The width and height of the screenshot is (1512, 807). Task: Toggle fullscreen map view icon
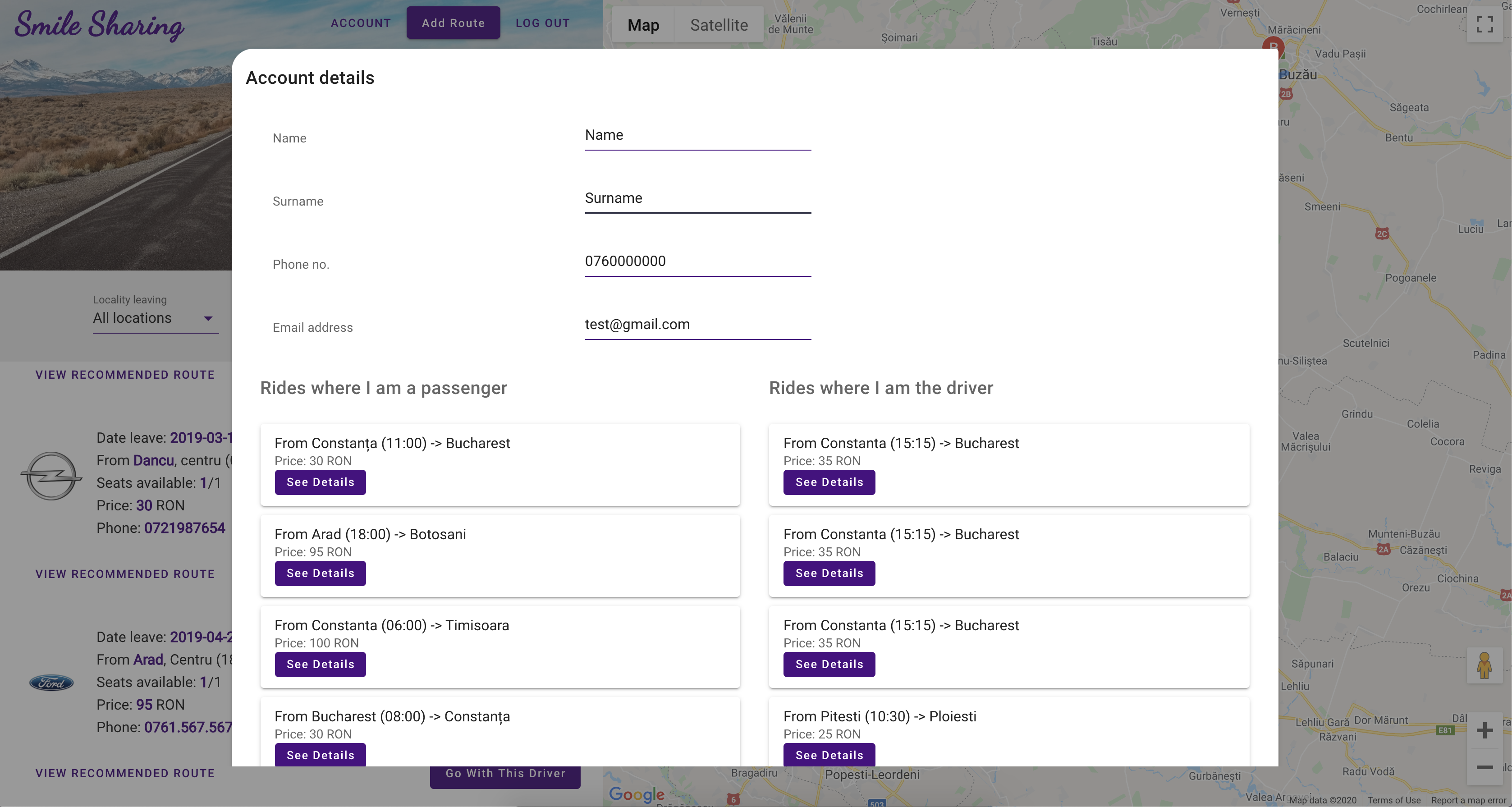(1485, 24)
